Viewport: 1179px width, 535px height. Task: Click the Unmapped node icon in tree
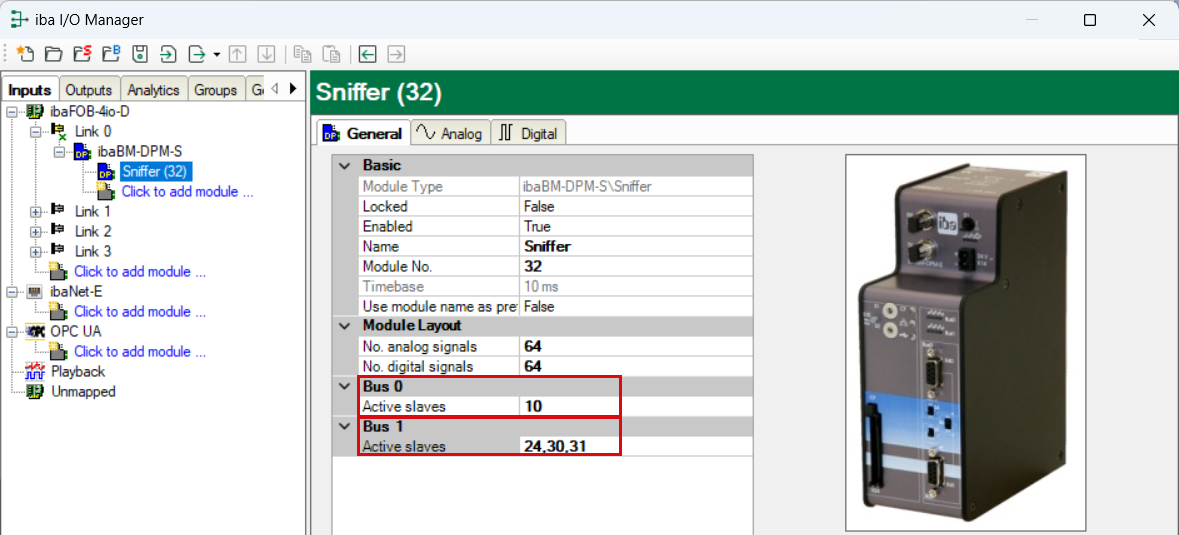(x=35, y=391)
